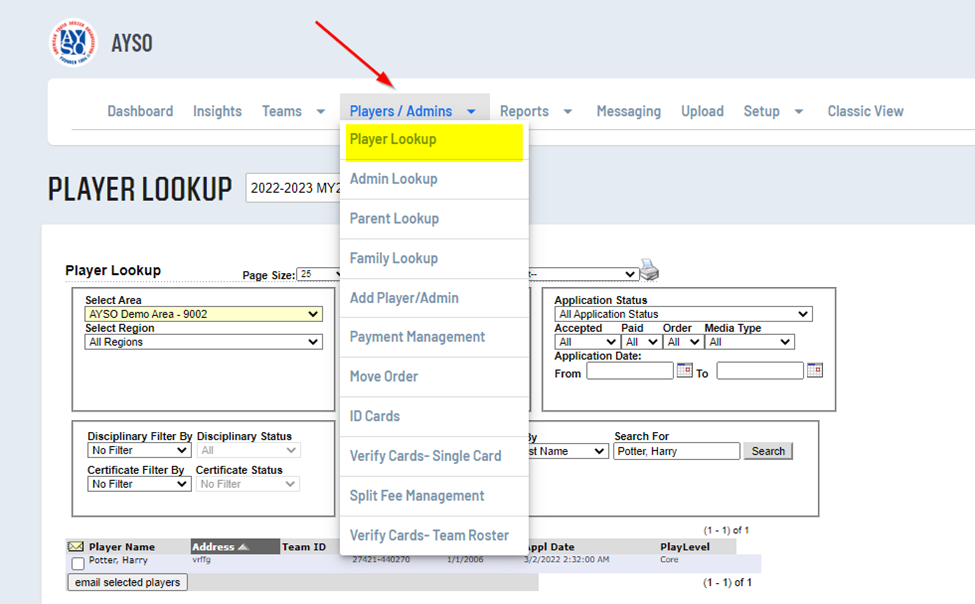Click the email selected players button

coord(127,582)
